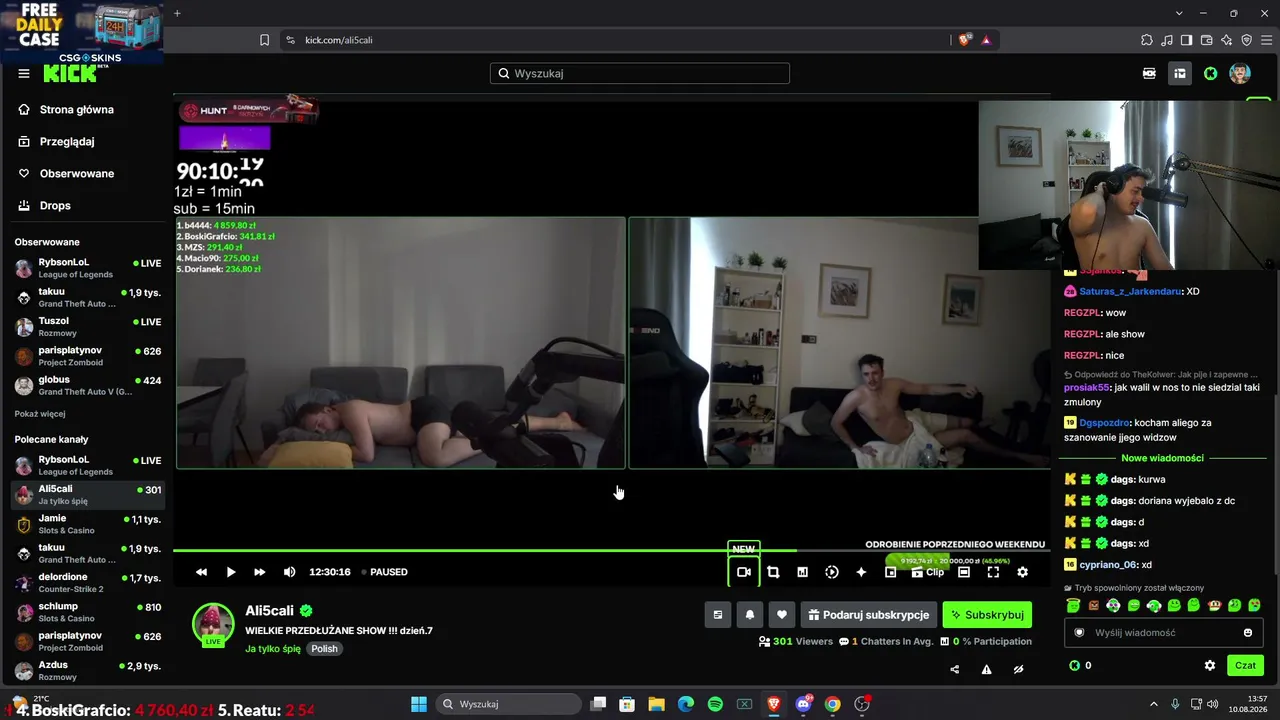Viewport: 1280px width, 720px height.
Task: Click the green Subskrybuj button
Action: pos(987,615)
